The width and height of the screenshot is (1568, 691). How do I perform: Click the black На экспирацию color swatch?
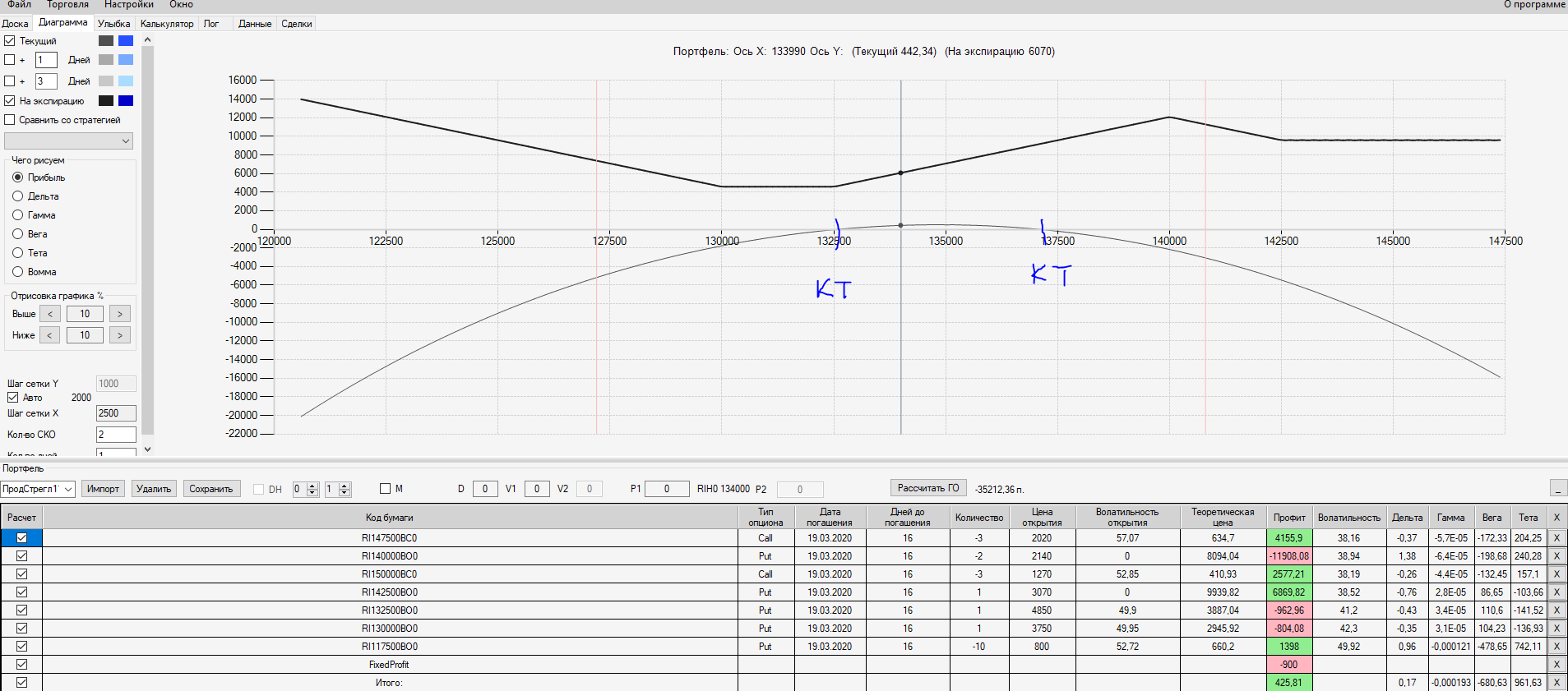pos(106,101)
